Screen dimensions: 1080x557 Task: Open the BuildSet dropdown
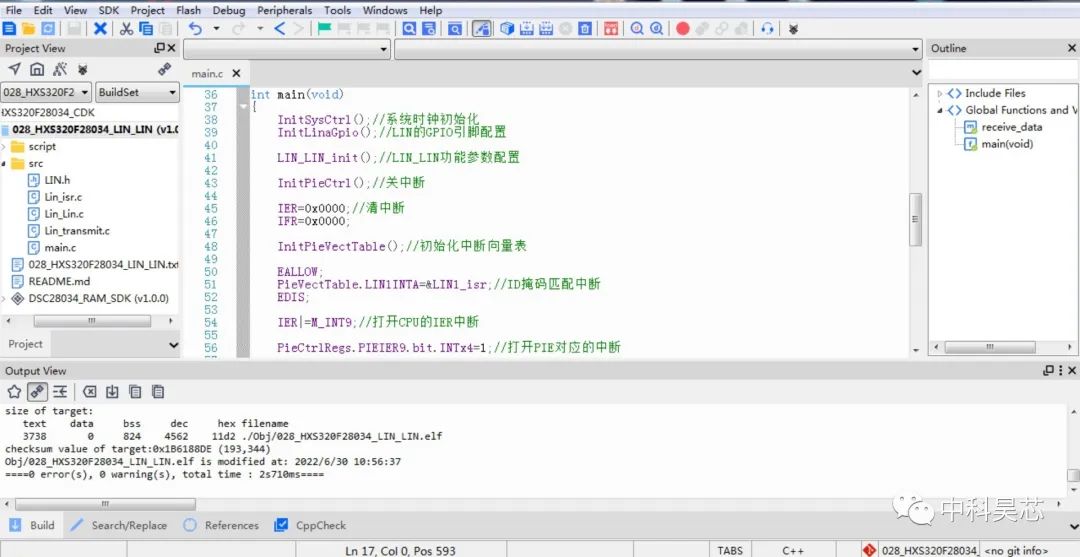point(138,92)
